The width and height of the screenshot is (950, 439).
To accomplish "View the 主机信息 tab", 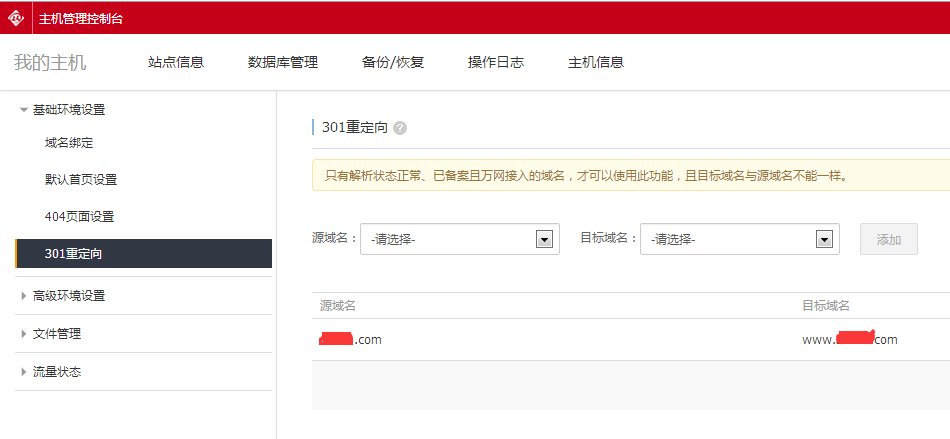I will tap(596, 62).
